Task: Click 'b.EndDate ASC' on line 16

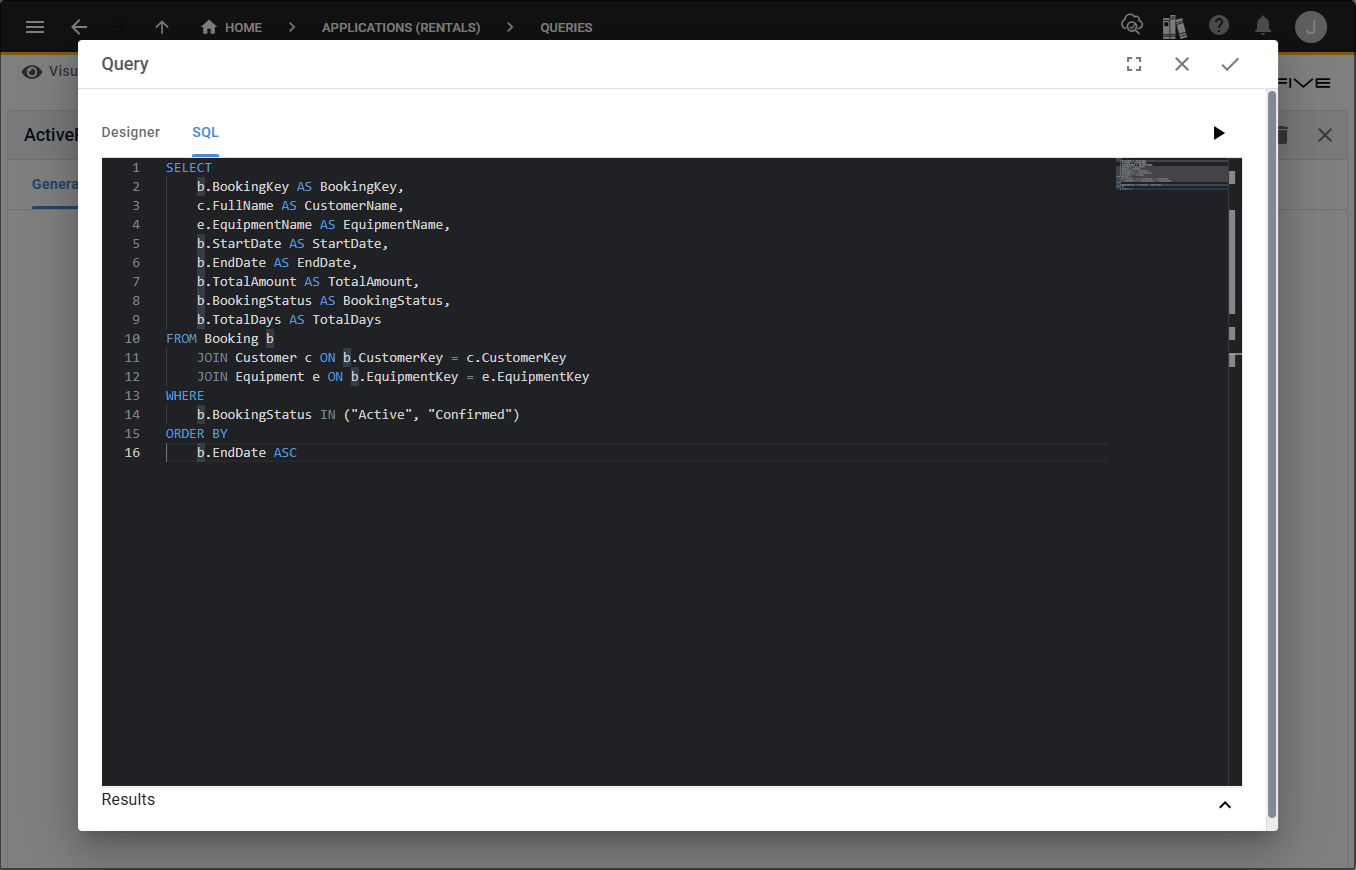Action: (x=247, y=453)
